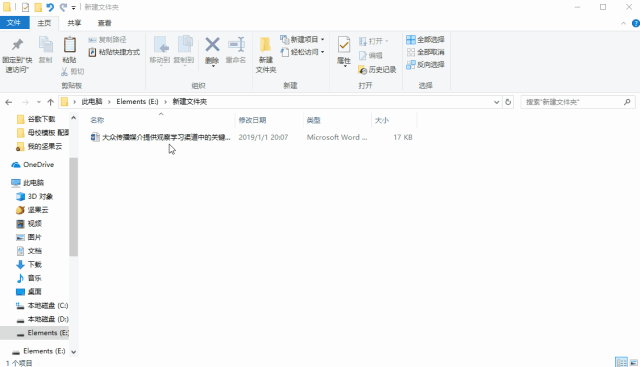The height and width of the screenshot is (367, 640).
Task: Open History (历史记录) ribbon button
Action: (x=377, y=70)
